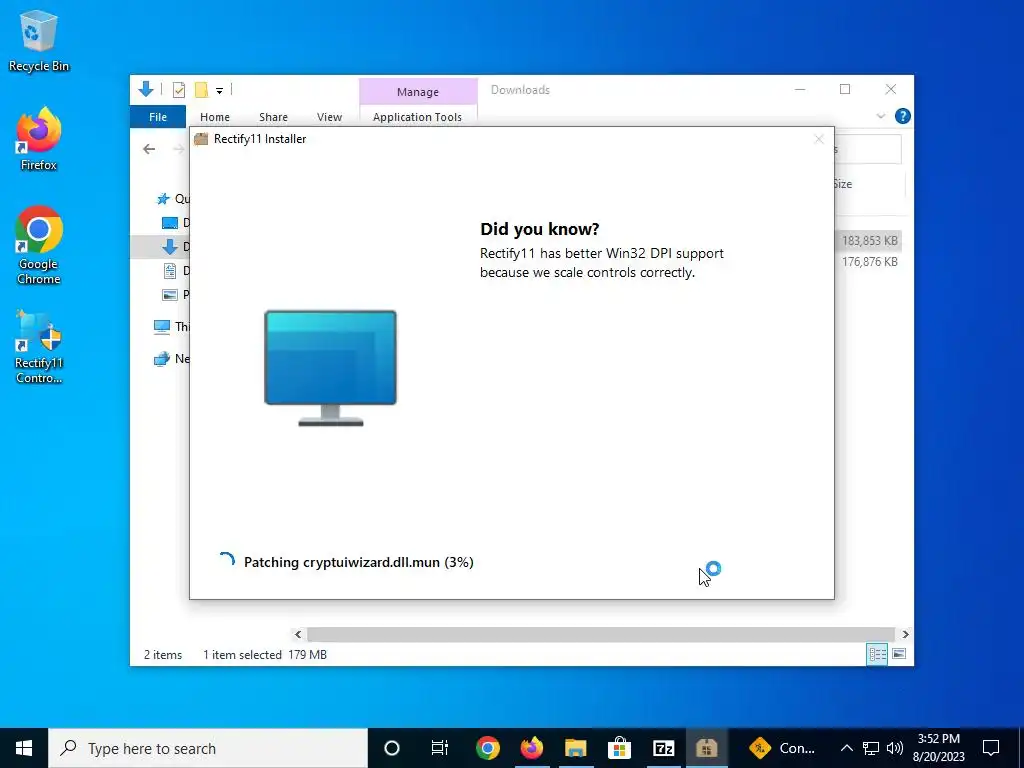Open Microsoft Store from the taskbar
Screen dimensions: 1024x768
(619, 748)
